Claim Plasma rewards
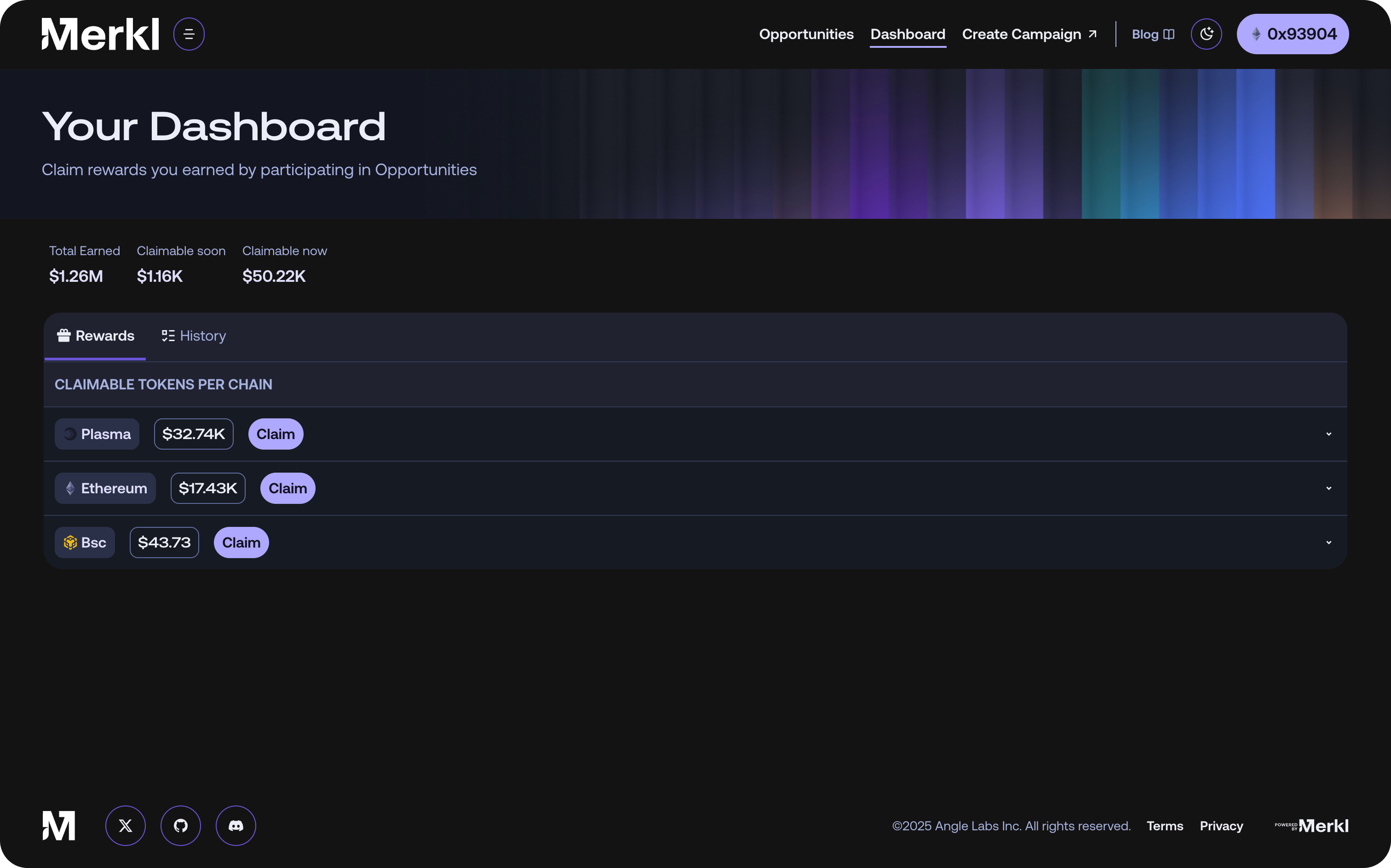 276,434
